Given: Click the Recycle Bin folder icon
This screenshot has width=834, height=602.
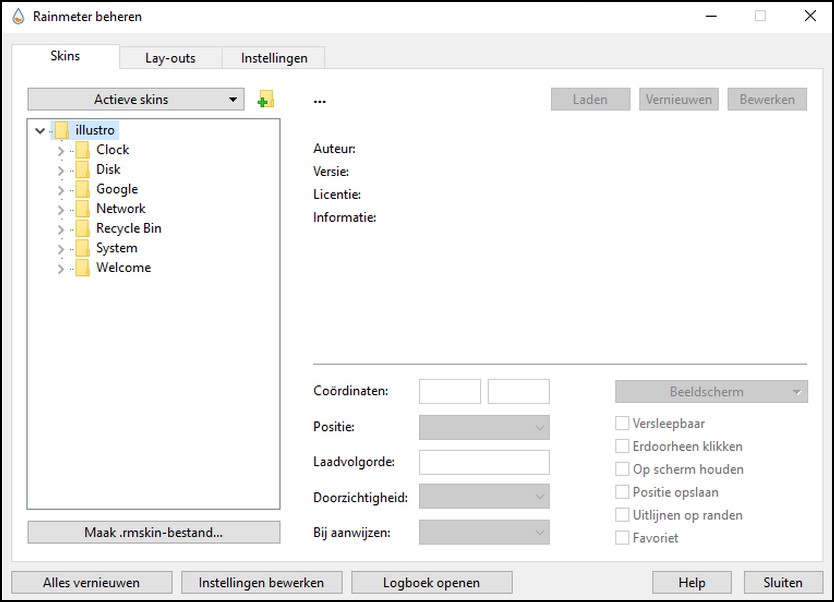Looking at the screenshot, I should pyautogui.click(x=82, y=229).
